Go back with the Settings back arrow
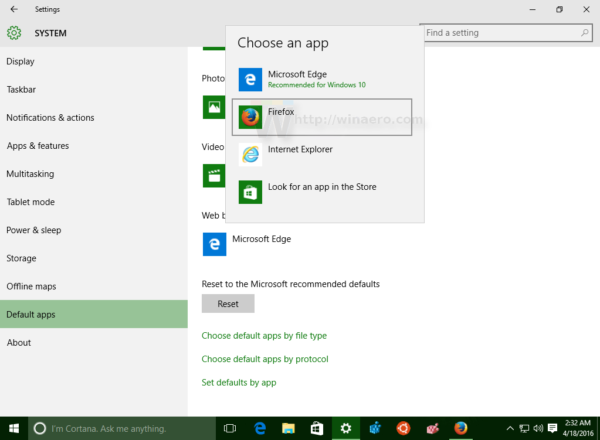Viewport: 600px width, 440px height. [x=14, y=9]
